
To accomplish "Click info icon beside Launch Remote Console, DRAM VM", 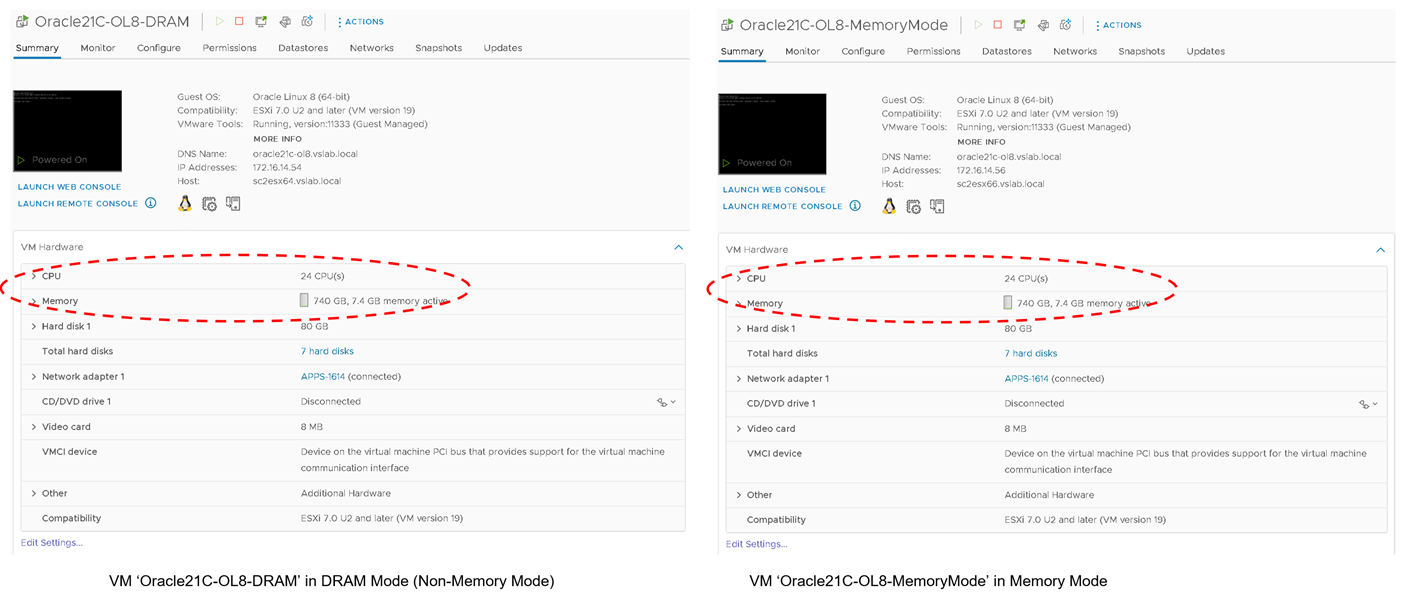I will (151, 203).
